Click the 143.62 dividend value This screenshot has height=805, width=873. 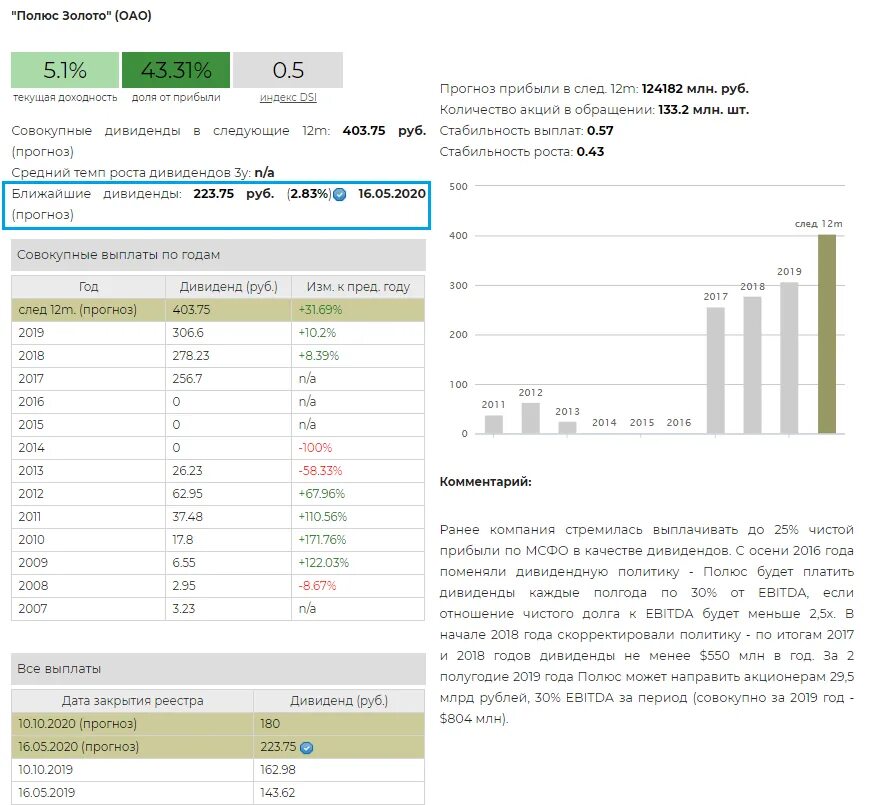point(277,793)
